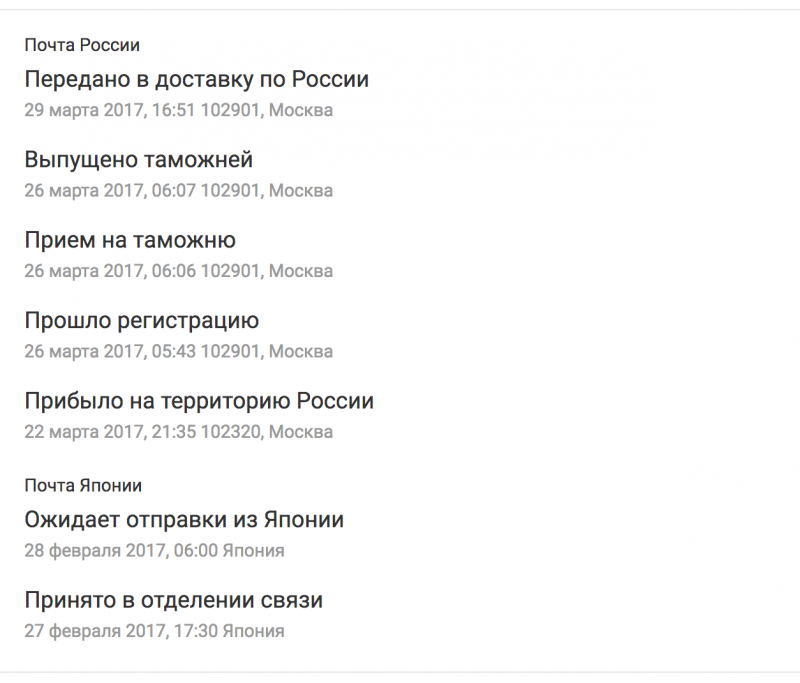Select the "Передано в доставку по России" status
Image resolution: width=800 pixels, height=683 pixels.
click(x=196, y=79)
